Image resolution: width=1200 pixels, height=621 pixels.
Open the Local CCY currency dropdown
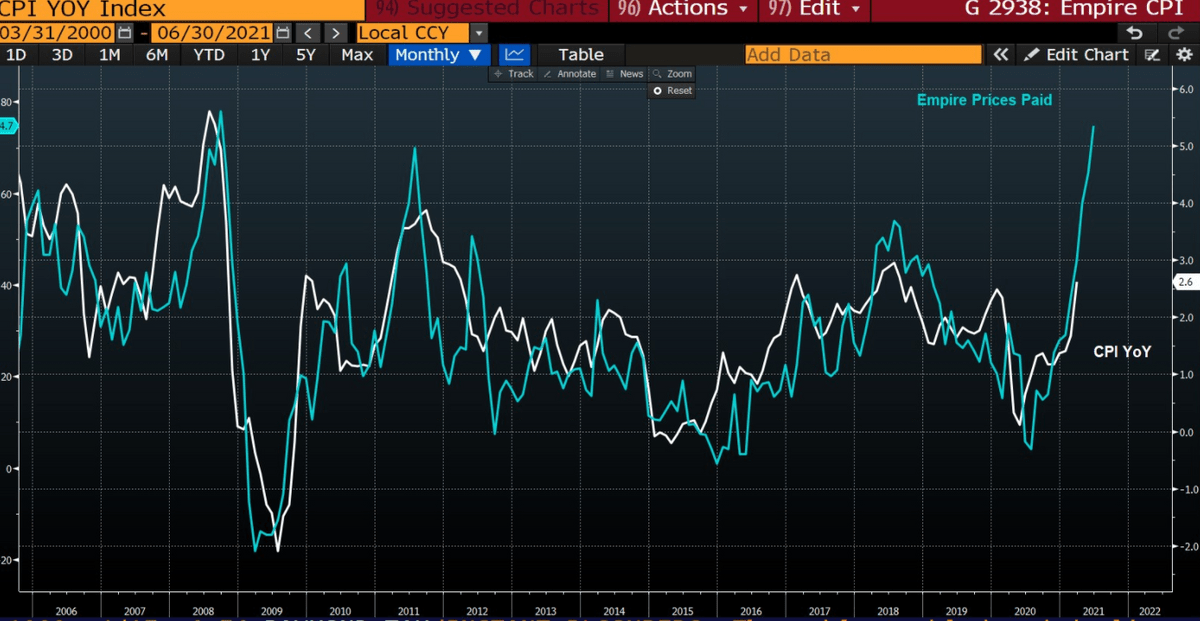tap(478, 33)
